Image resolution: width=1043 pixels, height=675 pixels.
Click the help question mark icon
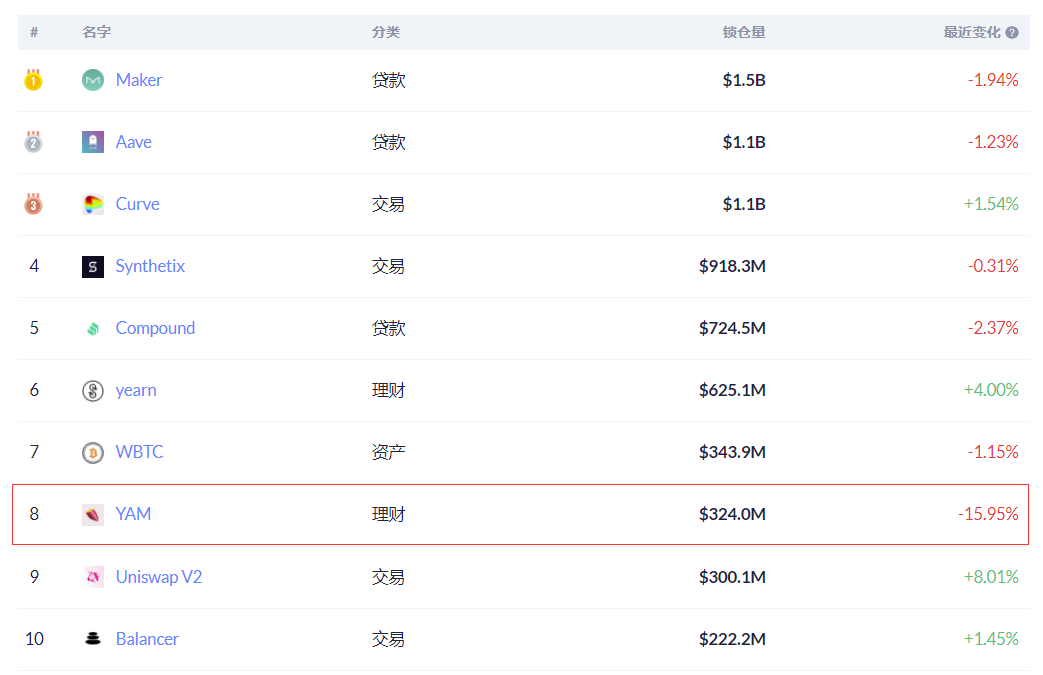tap(1012, 33)
